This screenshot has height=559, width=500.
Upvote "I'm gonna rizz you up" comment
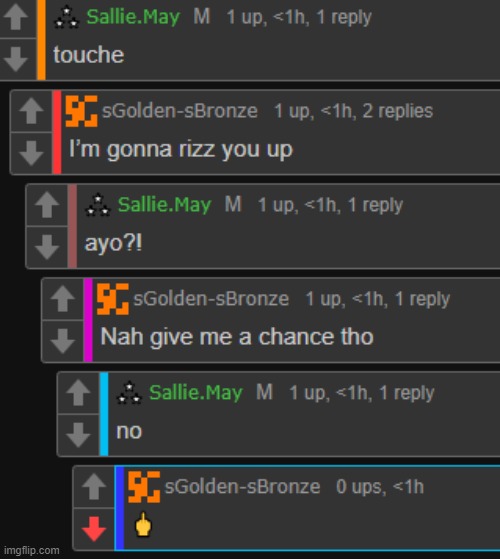(31, 111)
